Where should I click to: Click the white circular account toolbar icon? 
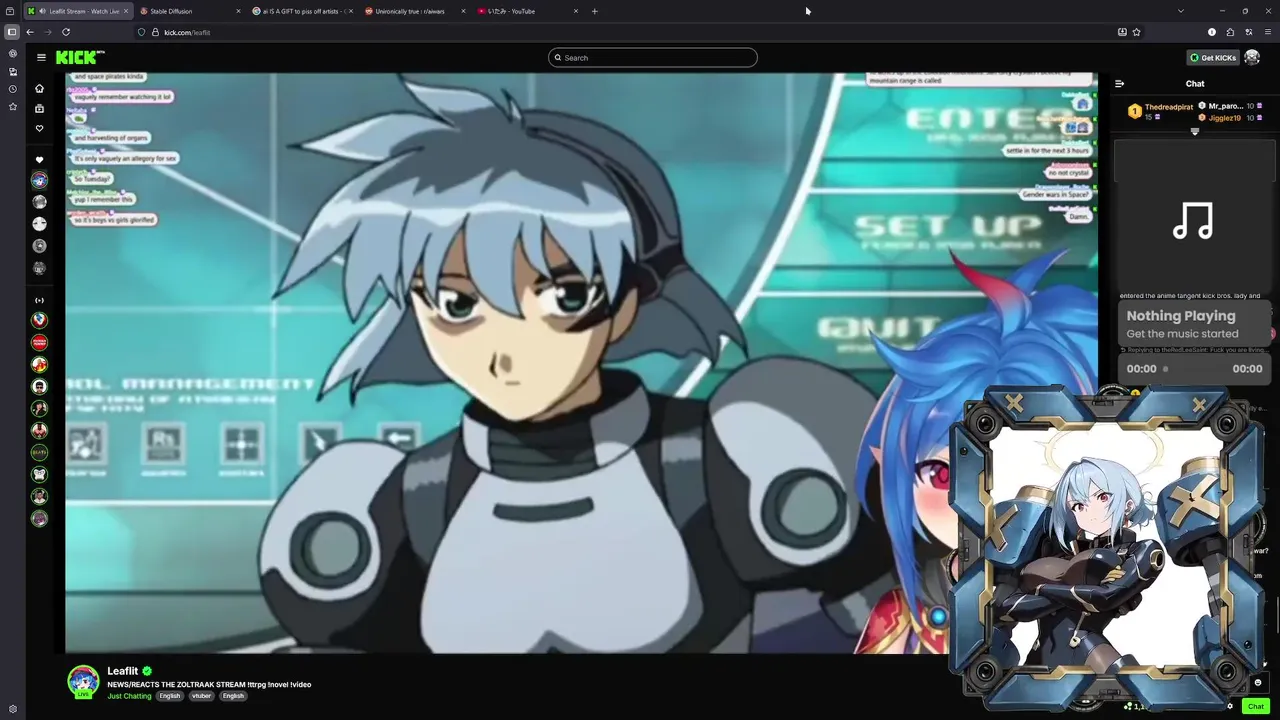1212,32
